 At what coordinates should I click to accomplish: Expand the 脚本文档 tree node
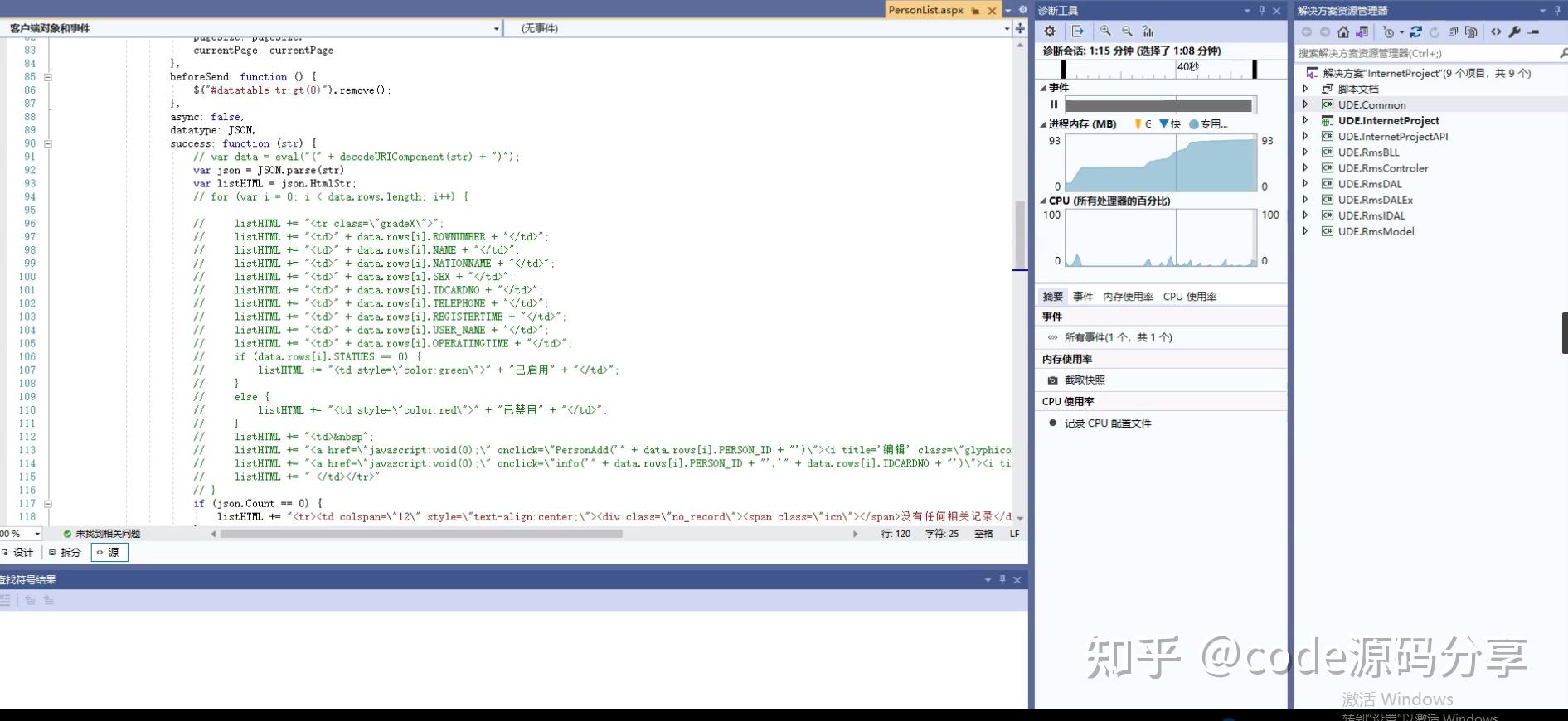1305,89
